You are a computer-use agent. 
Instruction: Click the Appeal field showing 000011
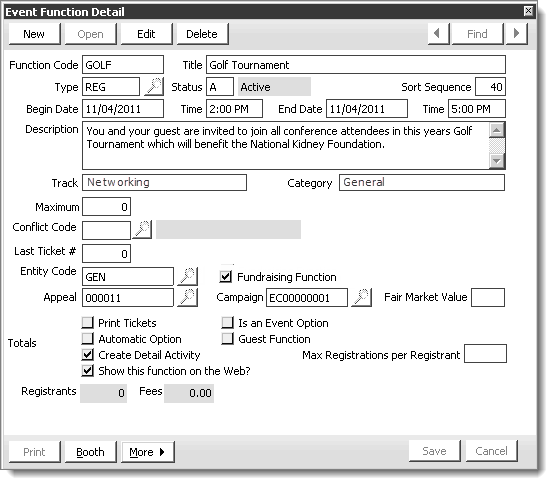click(128, 298)
